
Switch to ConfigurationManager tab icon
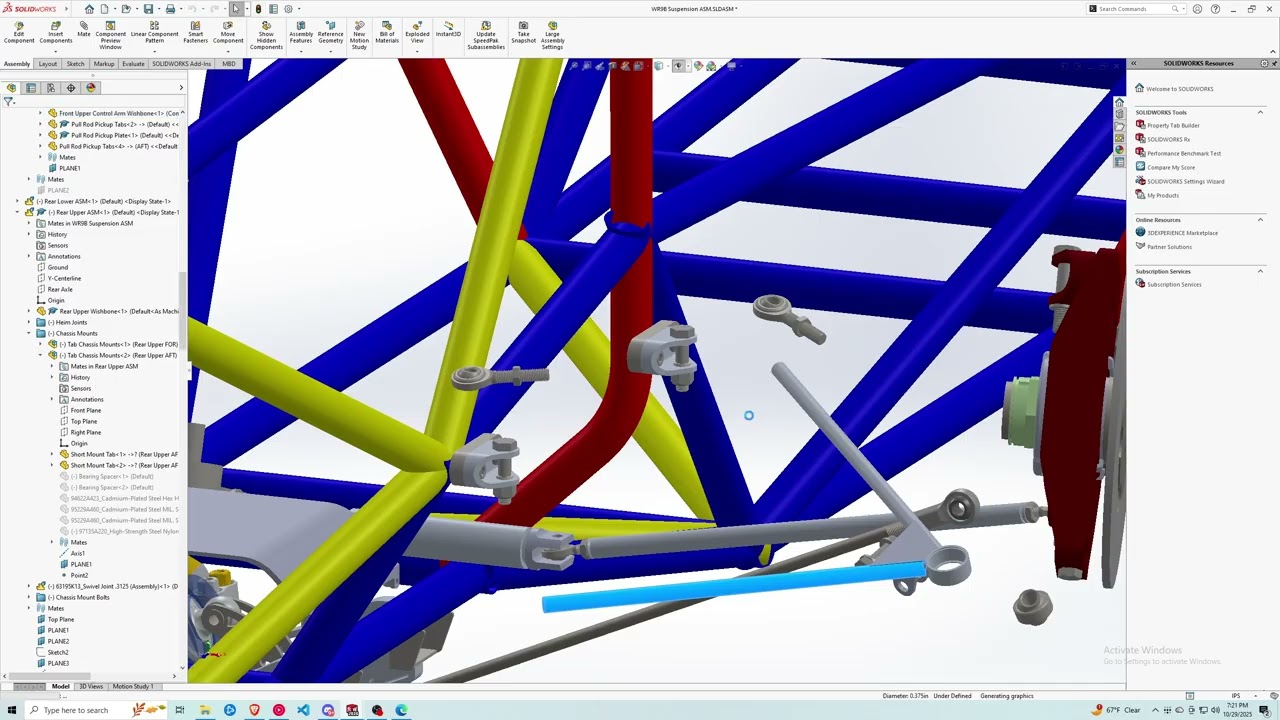pos(51,88)
